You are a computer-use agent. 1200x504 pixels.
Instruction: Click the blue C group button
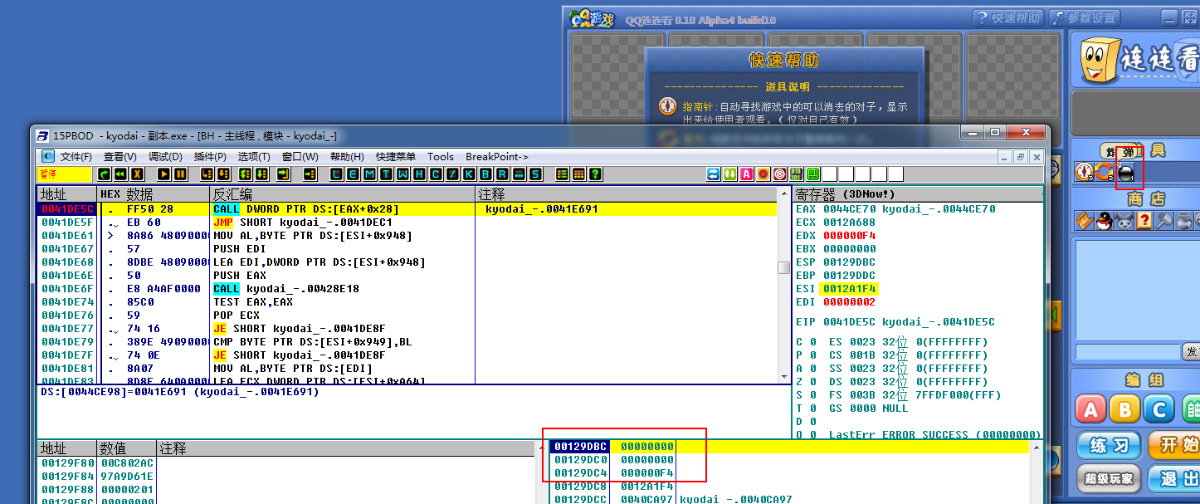click(1160, 410)
